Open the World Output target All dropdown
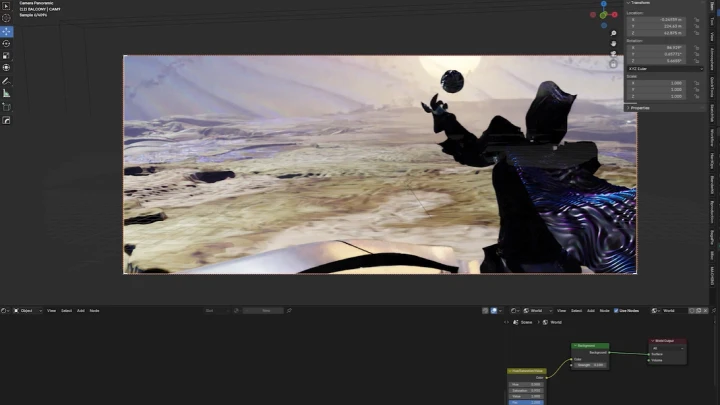 coord(668,349)
